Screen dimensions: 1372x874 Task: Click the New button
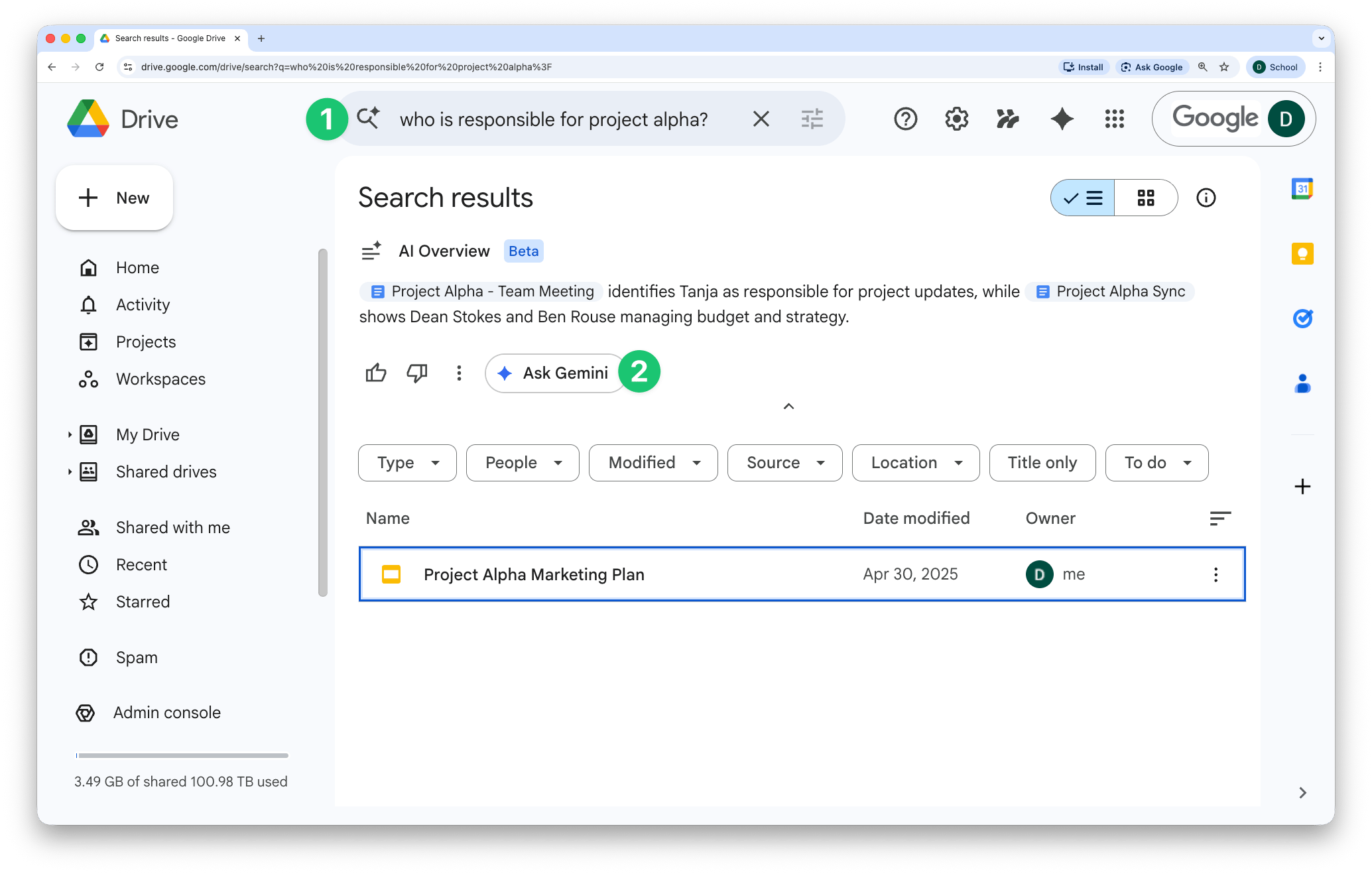point(115,198)
